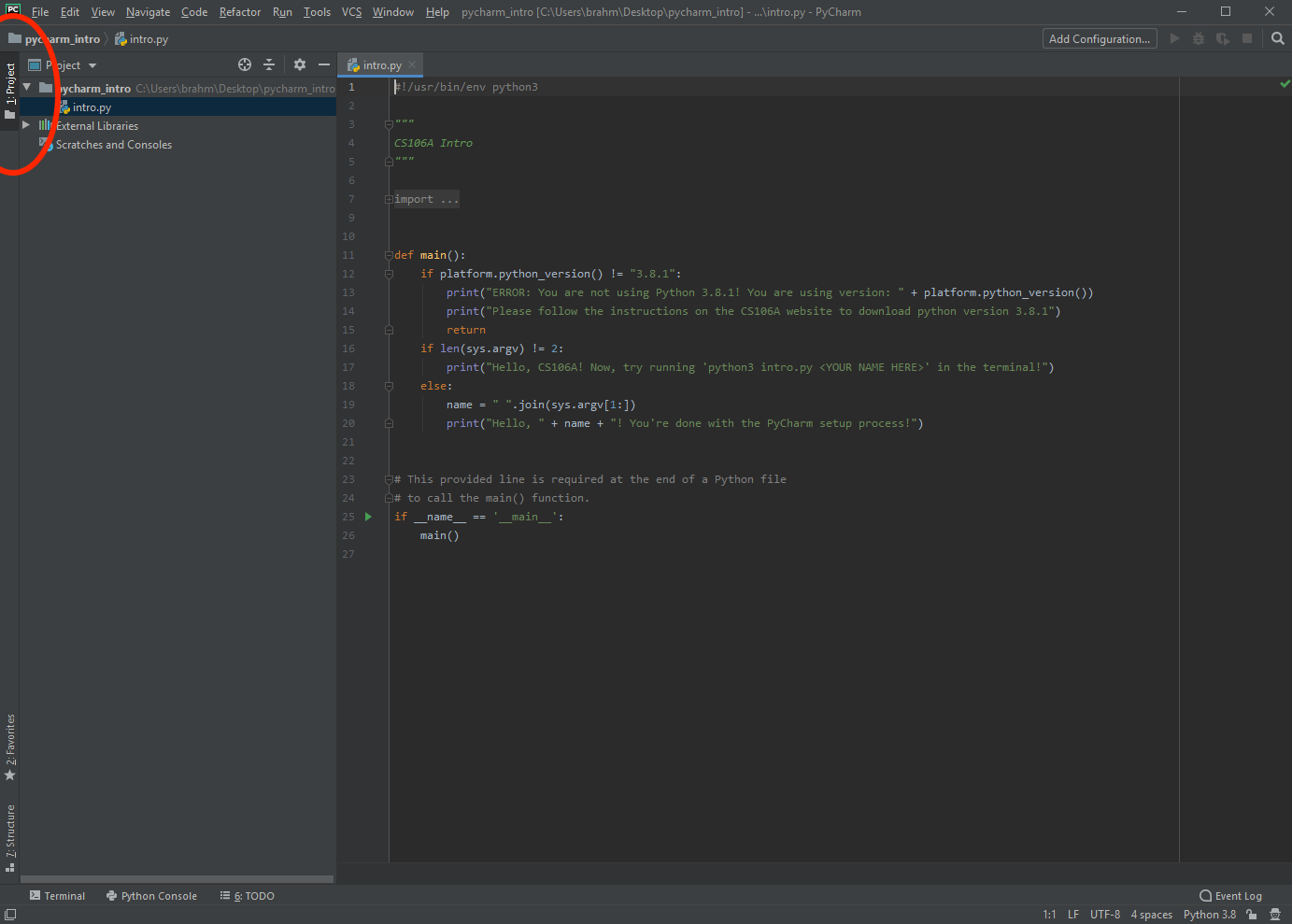Click Python 3.8 interpreter in status bar
The width and height of the screenshot is (1292, 924).
click(1209, 914)
